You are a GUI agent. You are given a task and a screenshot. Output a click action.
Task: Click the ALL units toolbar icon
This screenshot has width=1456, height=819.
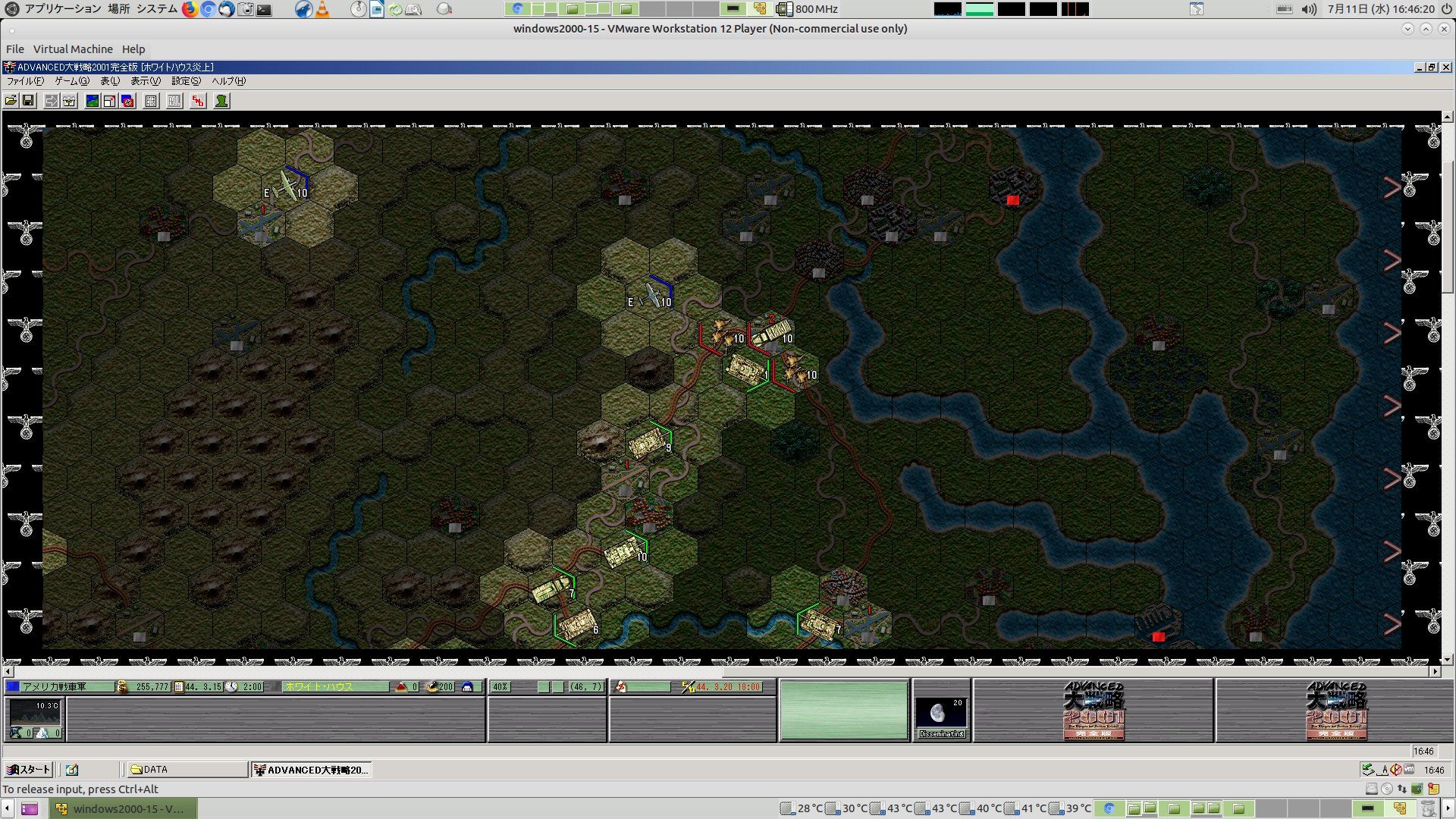(x=174, y=101)
